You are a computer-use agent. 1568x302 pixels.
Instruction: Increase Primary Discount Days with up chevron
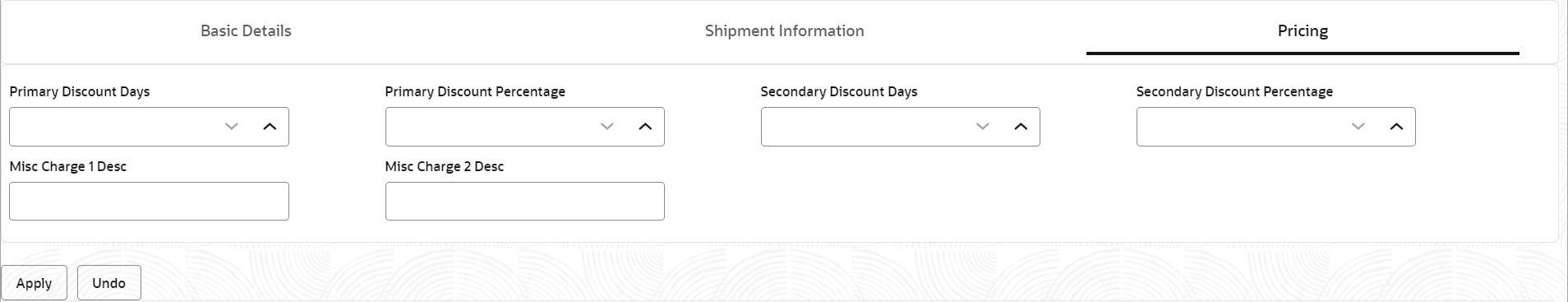point(270,127)
